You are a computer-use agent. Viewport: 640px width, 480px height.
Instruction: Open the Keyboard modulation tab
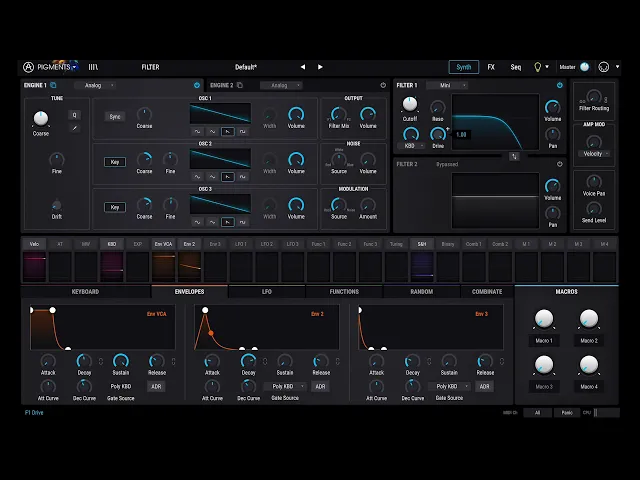click(x=85, y=291)
